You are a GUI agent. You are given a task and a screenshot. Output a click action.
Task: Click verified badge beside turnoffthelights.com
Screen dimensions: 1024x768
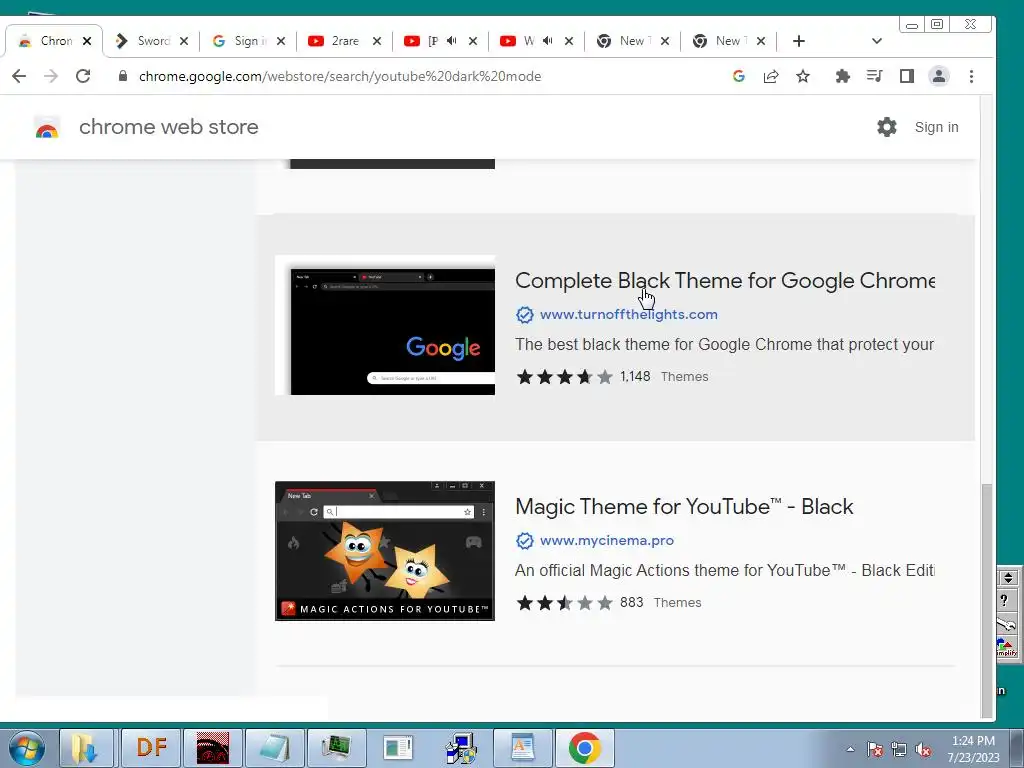[524, 315]
